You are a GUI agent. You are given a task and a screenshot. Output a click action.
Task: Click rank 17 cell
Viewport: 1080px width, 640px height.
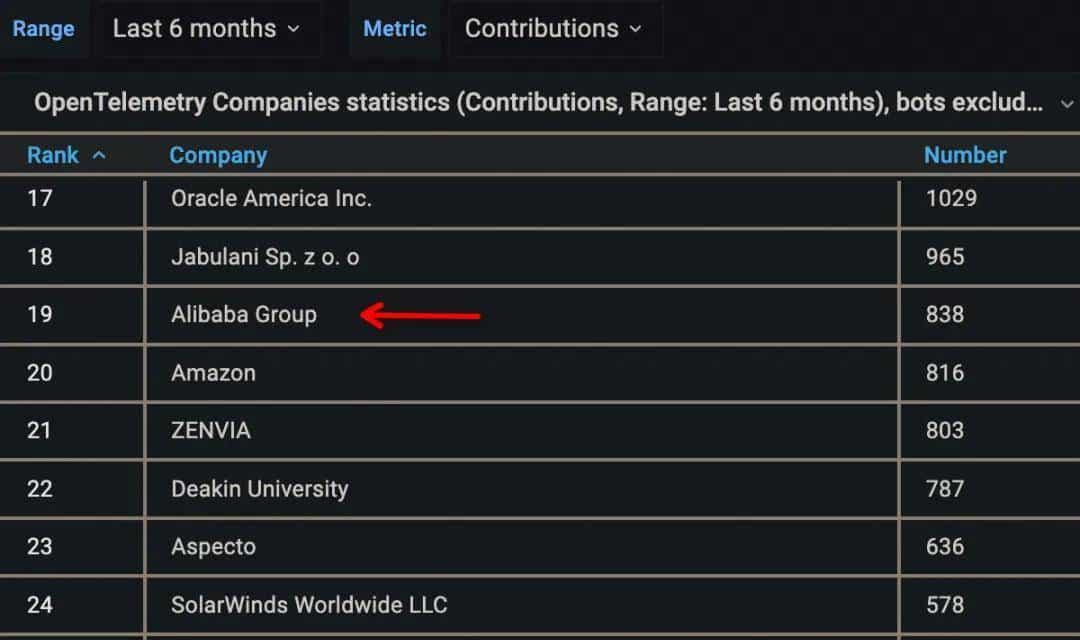40,198
